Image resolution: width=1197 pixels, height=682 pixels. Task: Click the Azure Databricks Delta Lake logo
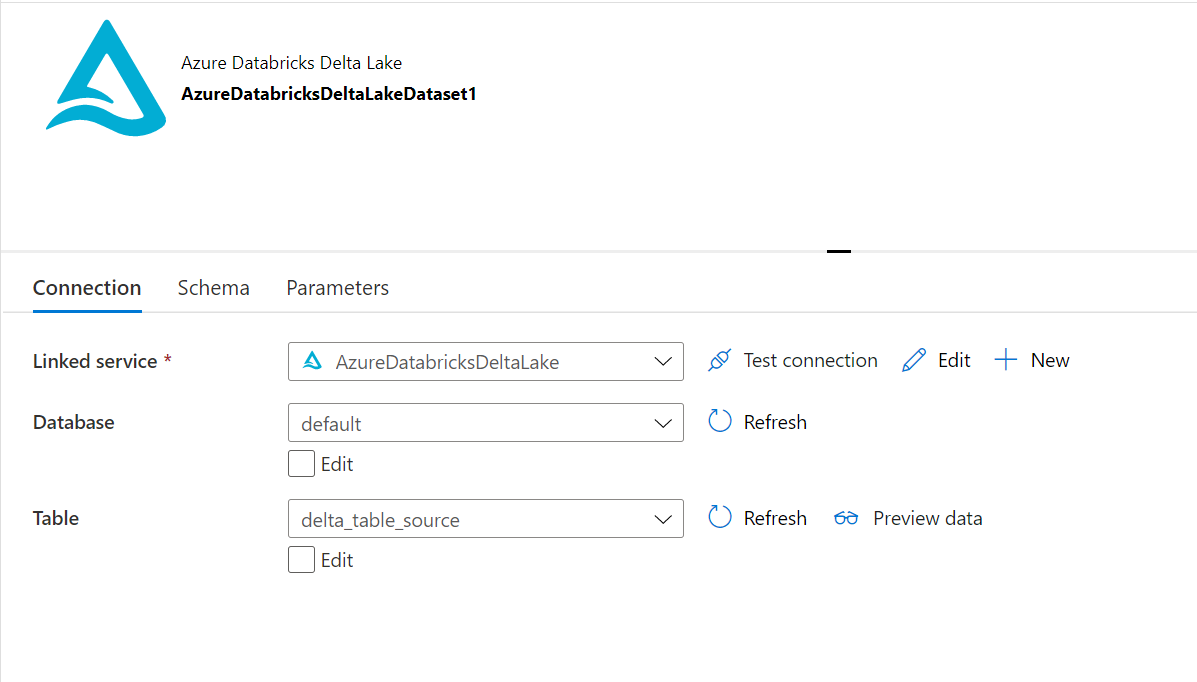pyautogui.click(x=106, y=78)
